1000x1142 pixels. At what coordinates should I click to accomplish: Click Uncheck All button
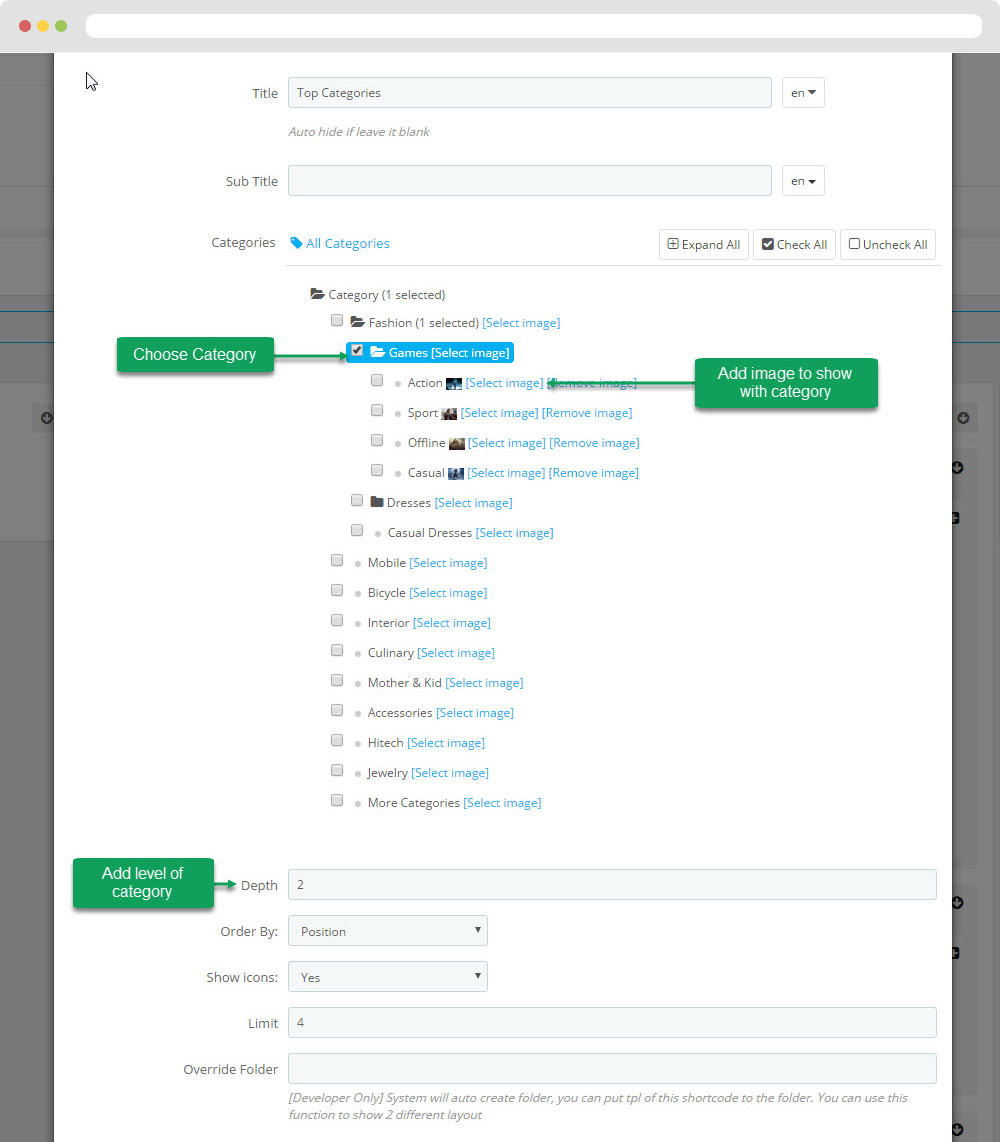click(888, 245)
